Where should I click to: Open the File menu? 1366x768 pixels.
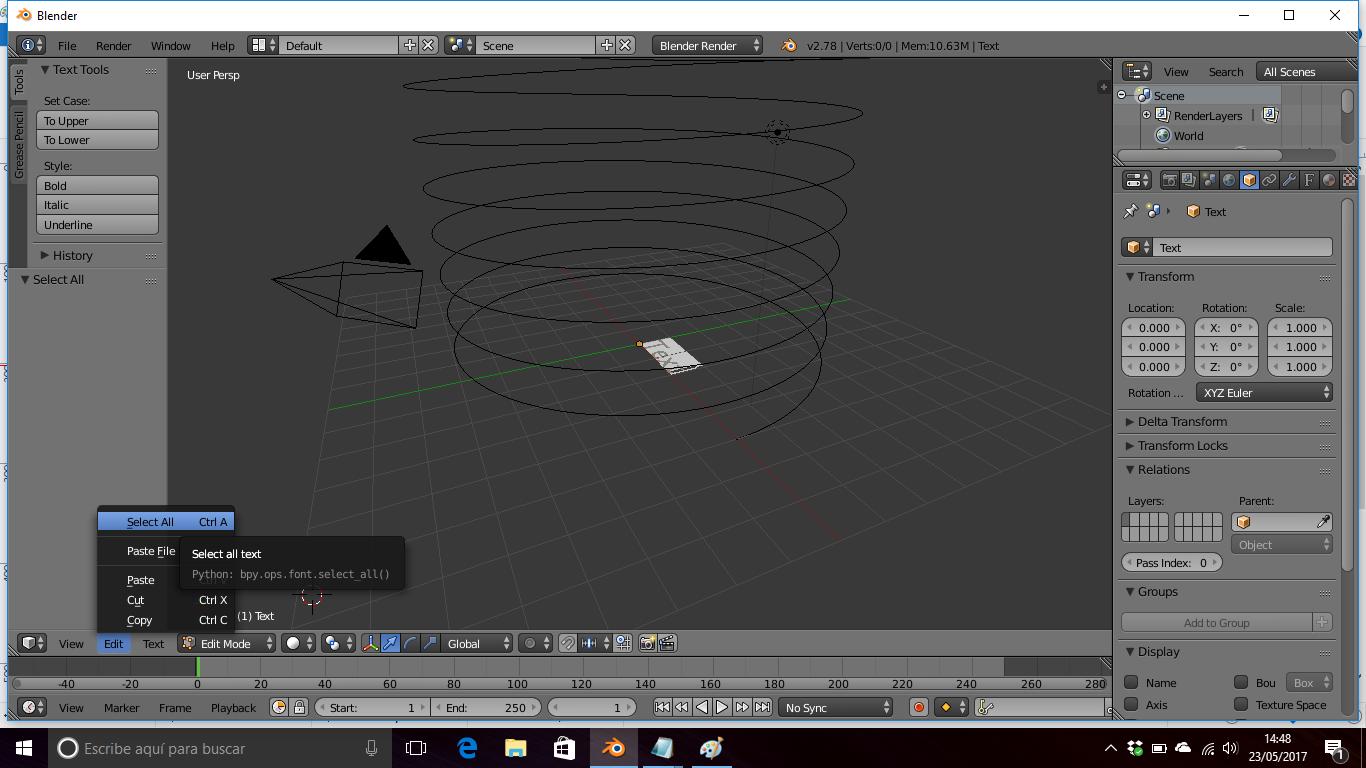point(67,45)
